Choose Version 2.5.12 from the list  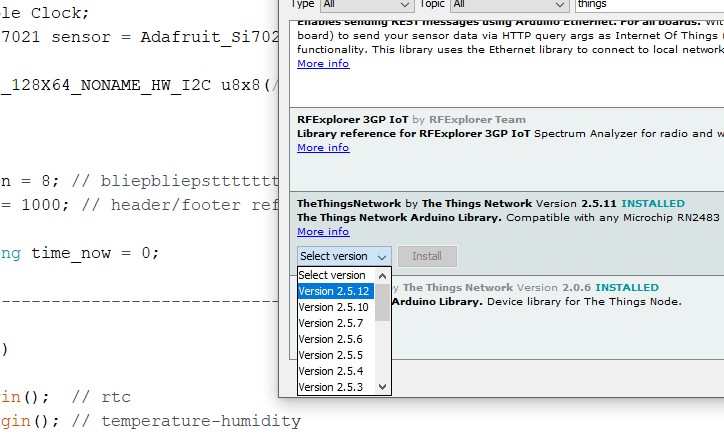click(x=335, y=291)
